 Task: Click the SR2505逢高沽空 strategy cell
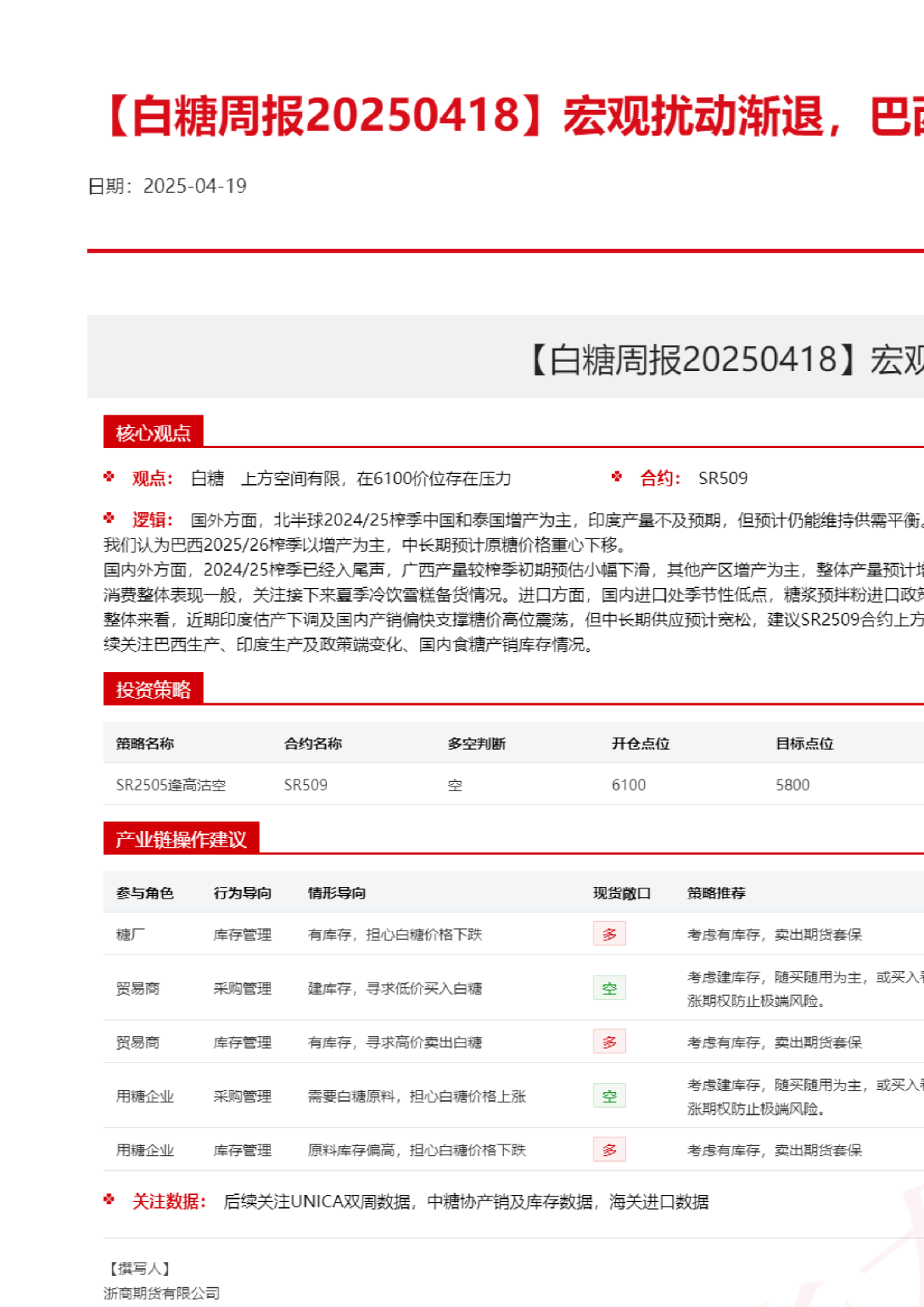(x=170, y=785)
